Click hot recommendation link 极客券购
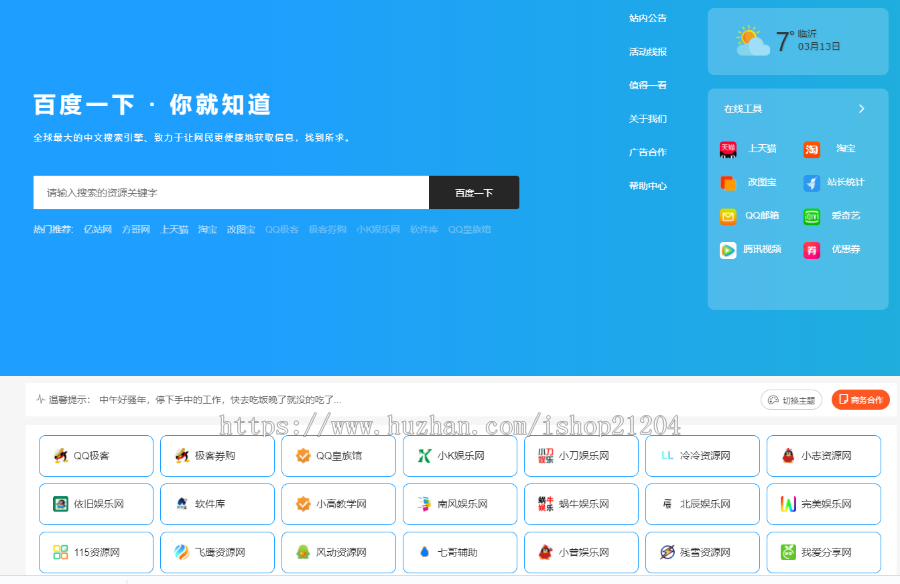 (328, 230)
